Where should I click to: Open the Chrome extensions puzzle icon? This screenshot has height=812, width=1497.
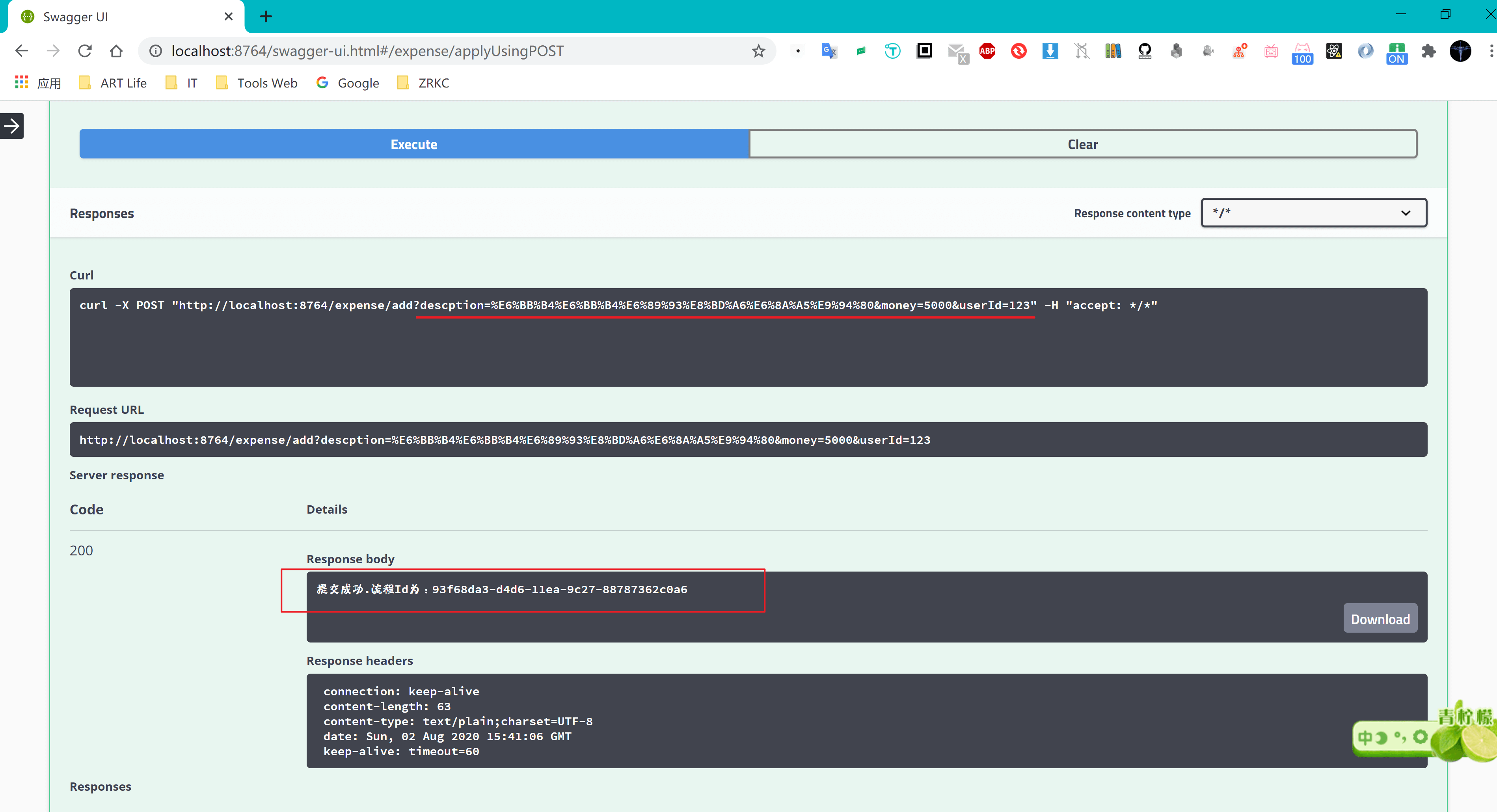(x=1430, y=50)
